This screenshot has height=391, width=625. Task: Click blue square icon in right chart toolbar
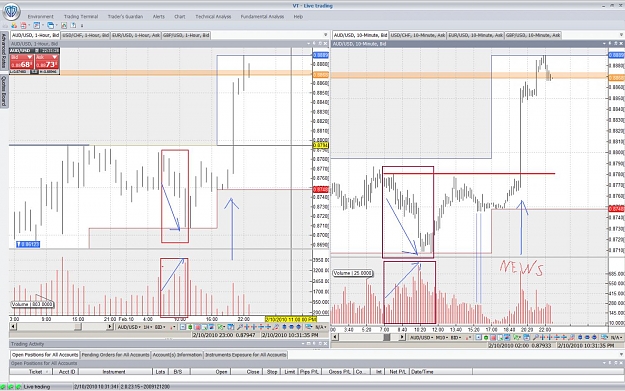click(x=478, y=338)
